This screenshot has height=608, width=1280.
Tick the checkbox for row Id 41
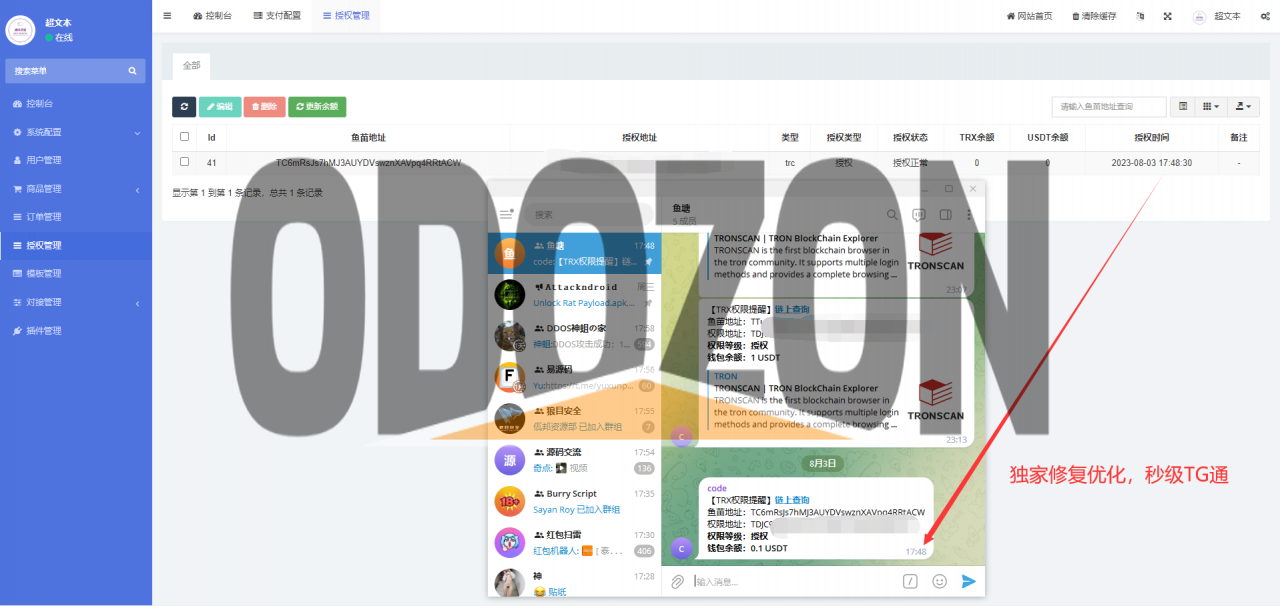(x=184, y=162)
